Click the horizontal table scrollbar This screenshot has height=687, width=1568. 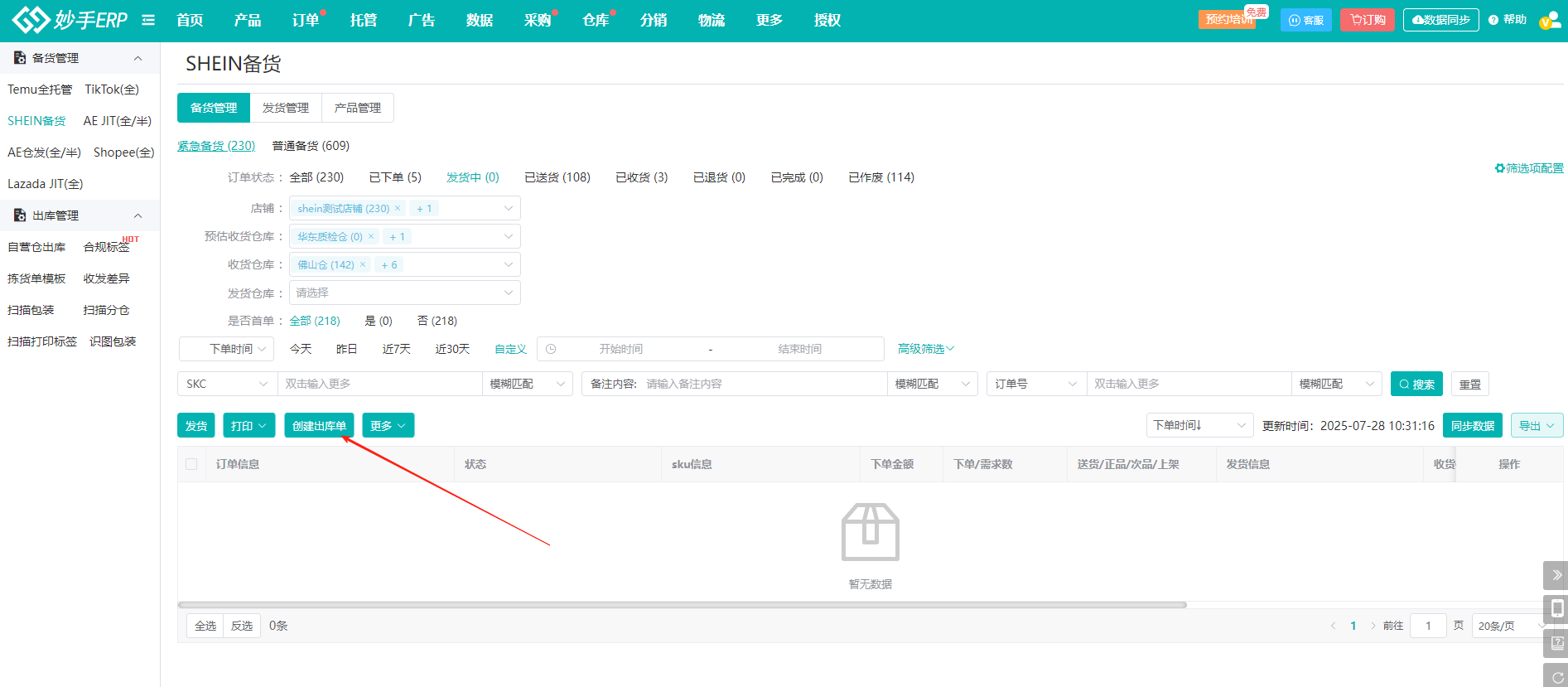pyautogui.click(x=683, y=605)
